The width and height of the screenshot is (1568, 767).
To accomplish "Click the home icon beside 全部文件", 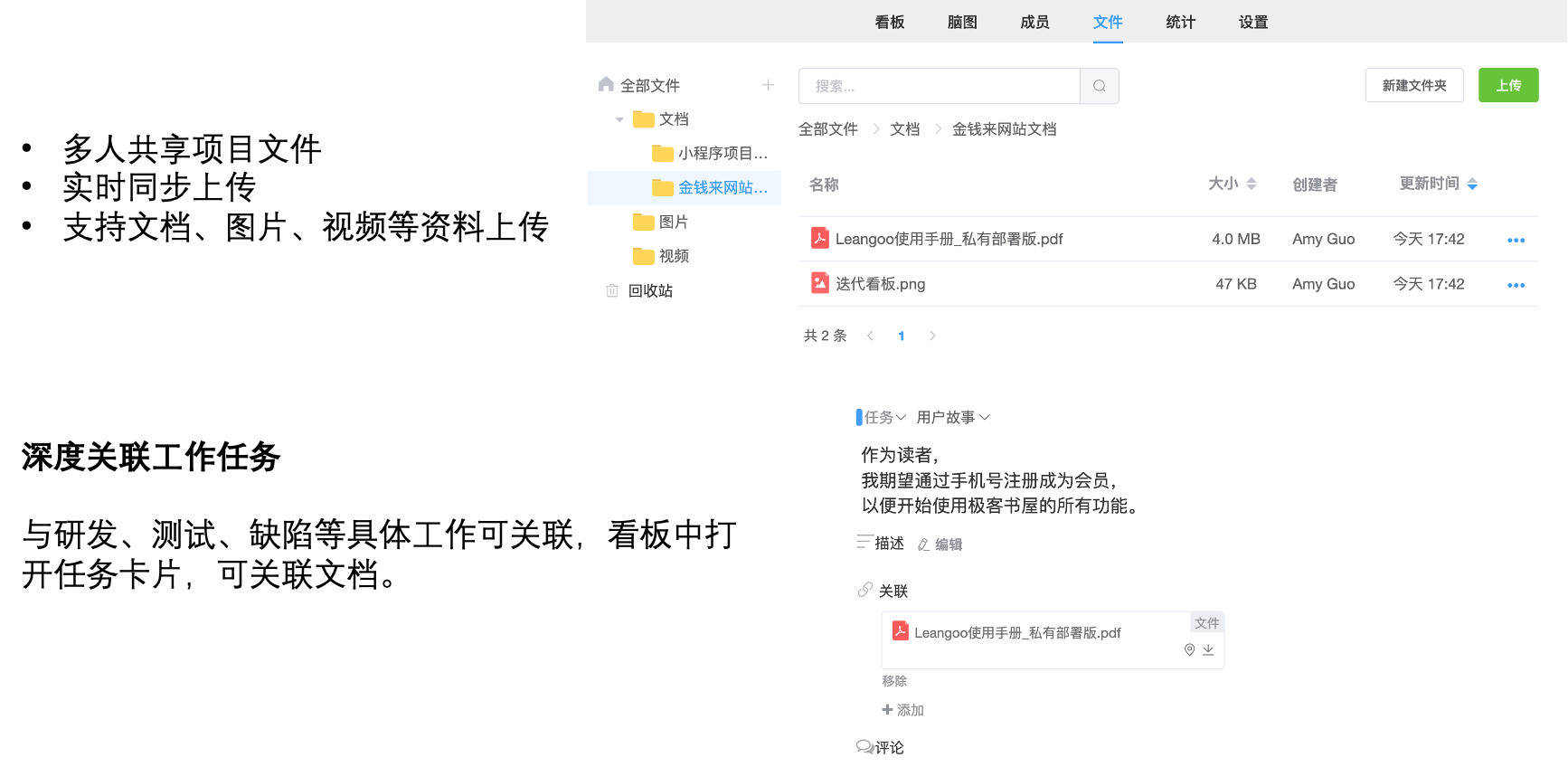I will point(606,84).
